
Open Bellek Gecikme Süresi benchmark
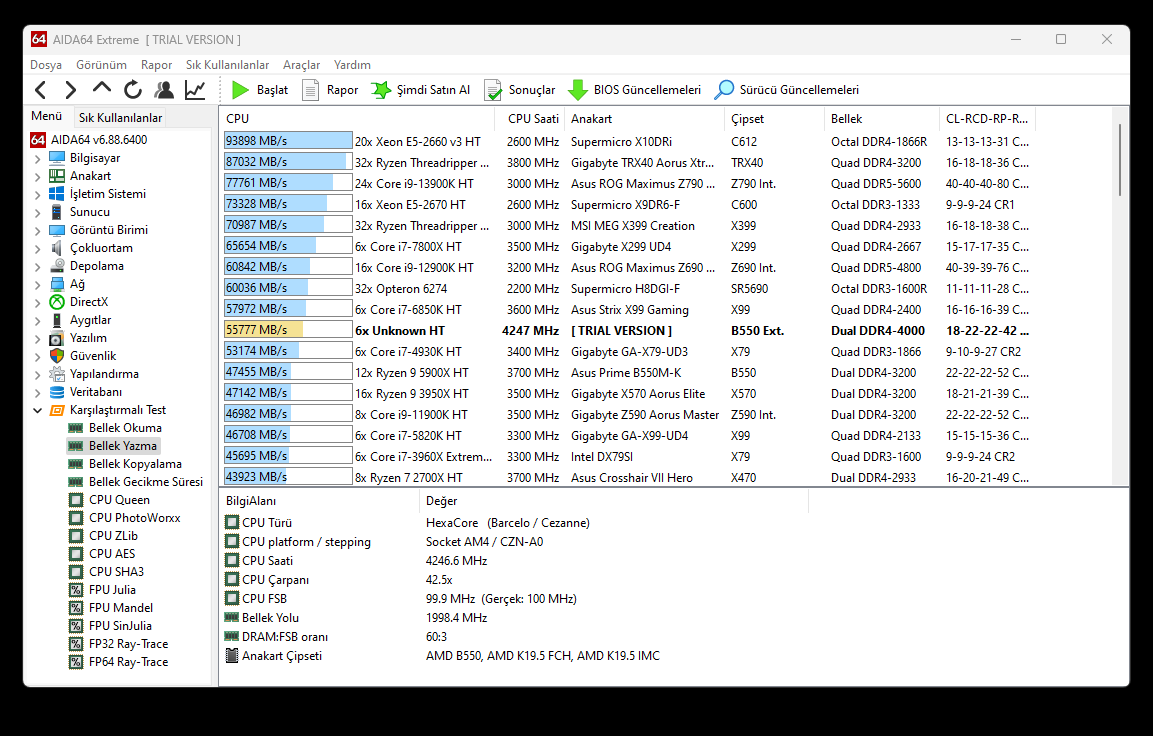pyautogui.click(x=135, y=482)
